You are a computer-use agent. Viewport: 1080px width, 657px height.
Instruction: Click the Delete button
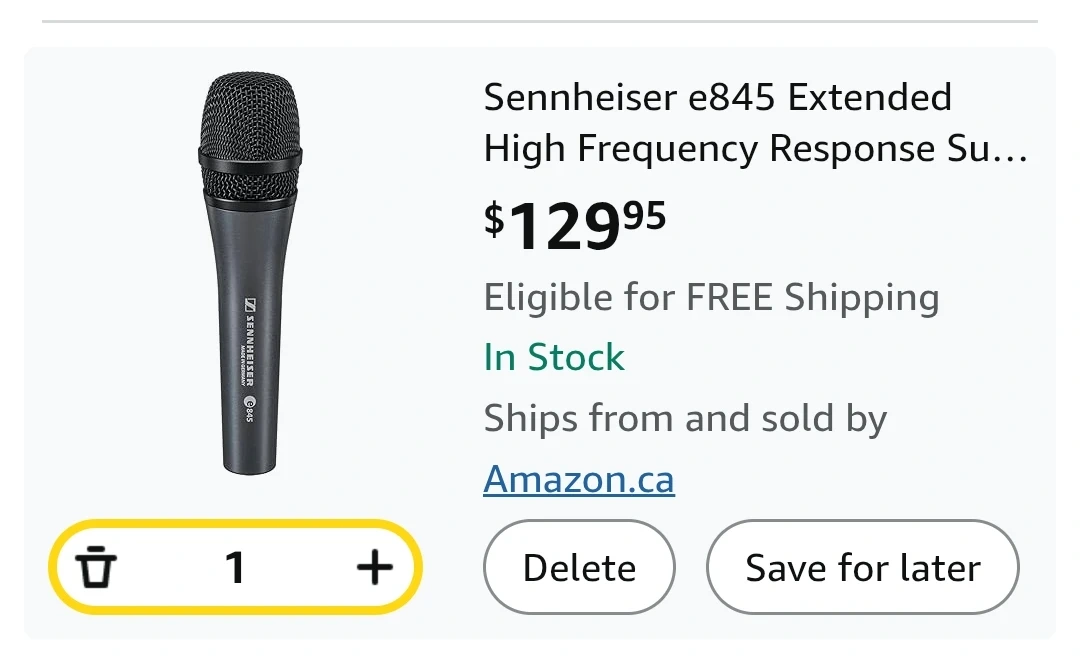pos(579,567)
